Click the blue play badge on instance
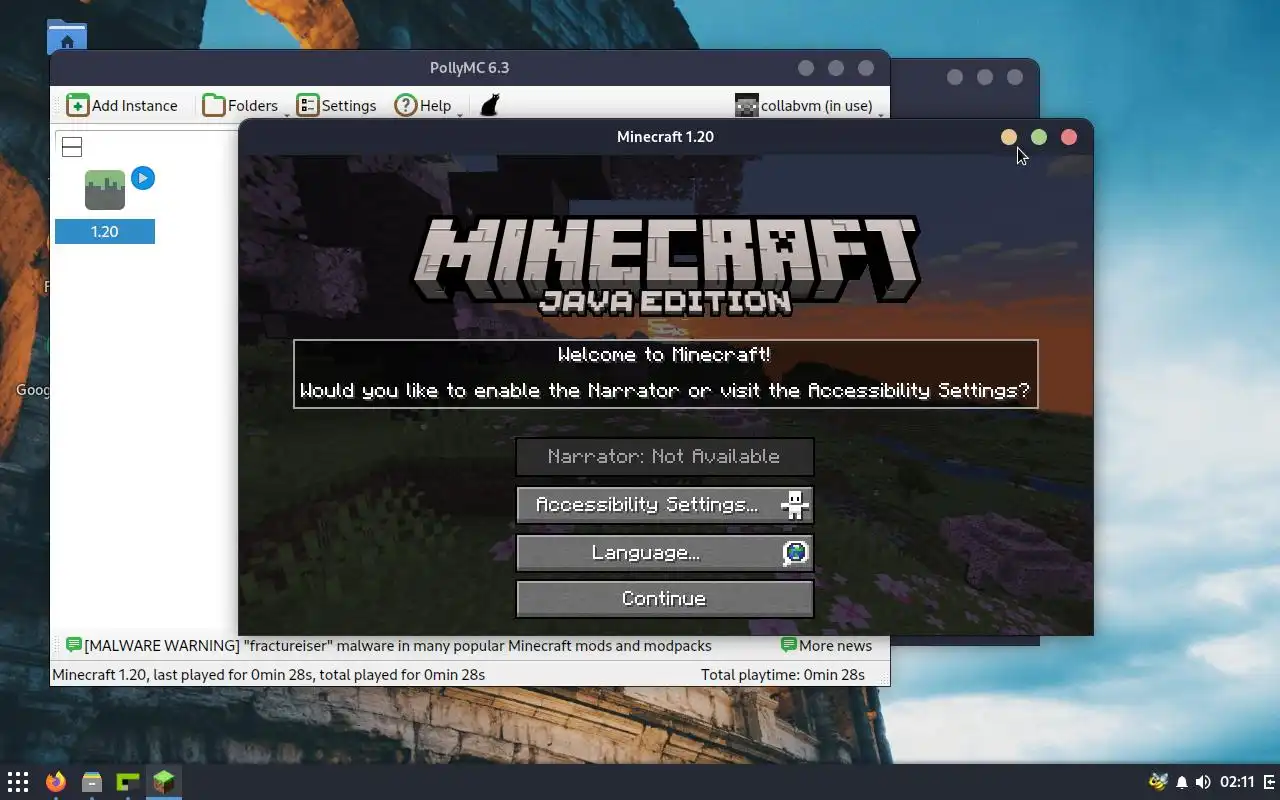The image size is (1280, 800). coord(142,178)
